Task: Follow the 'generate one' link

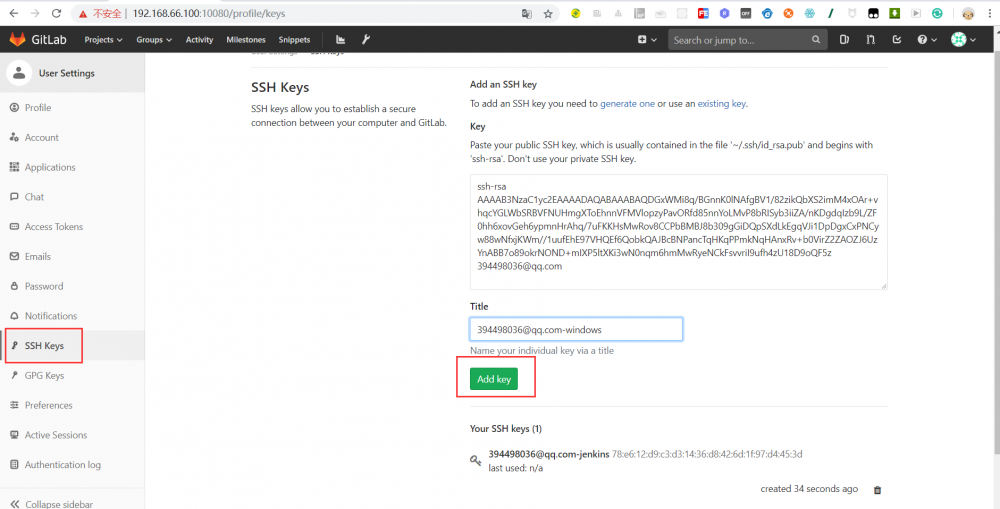Action: click(x=627, y=103)
